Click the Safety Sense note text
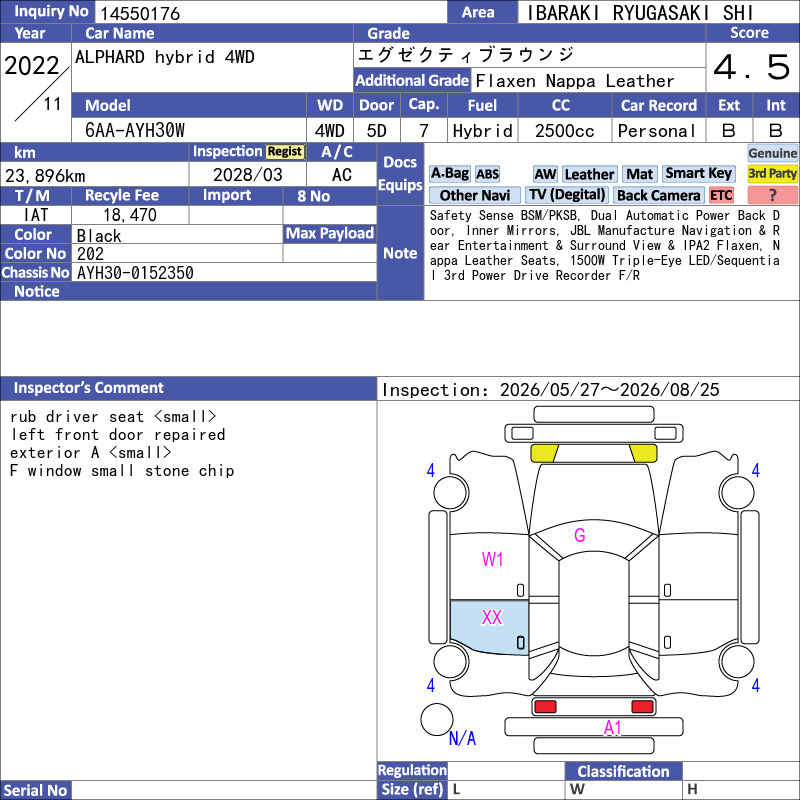This screenshot has width=800, height=800. (605, 245)
